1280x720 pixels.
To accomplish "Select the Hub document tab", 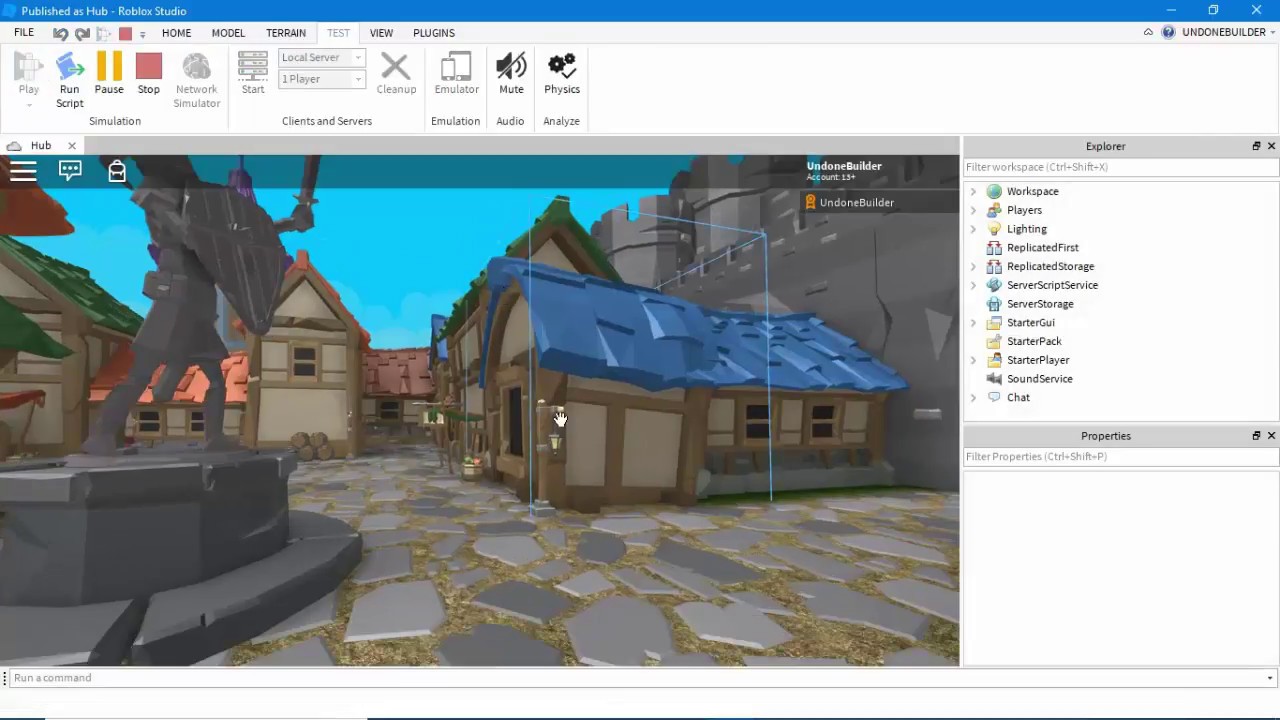I will point(41,145).
